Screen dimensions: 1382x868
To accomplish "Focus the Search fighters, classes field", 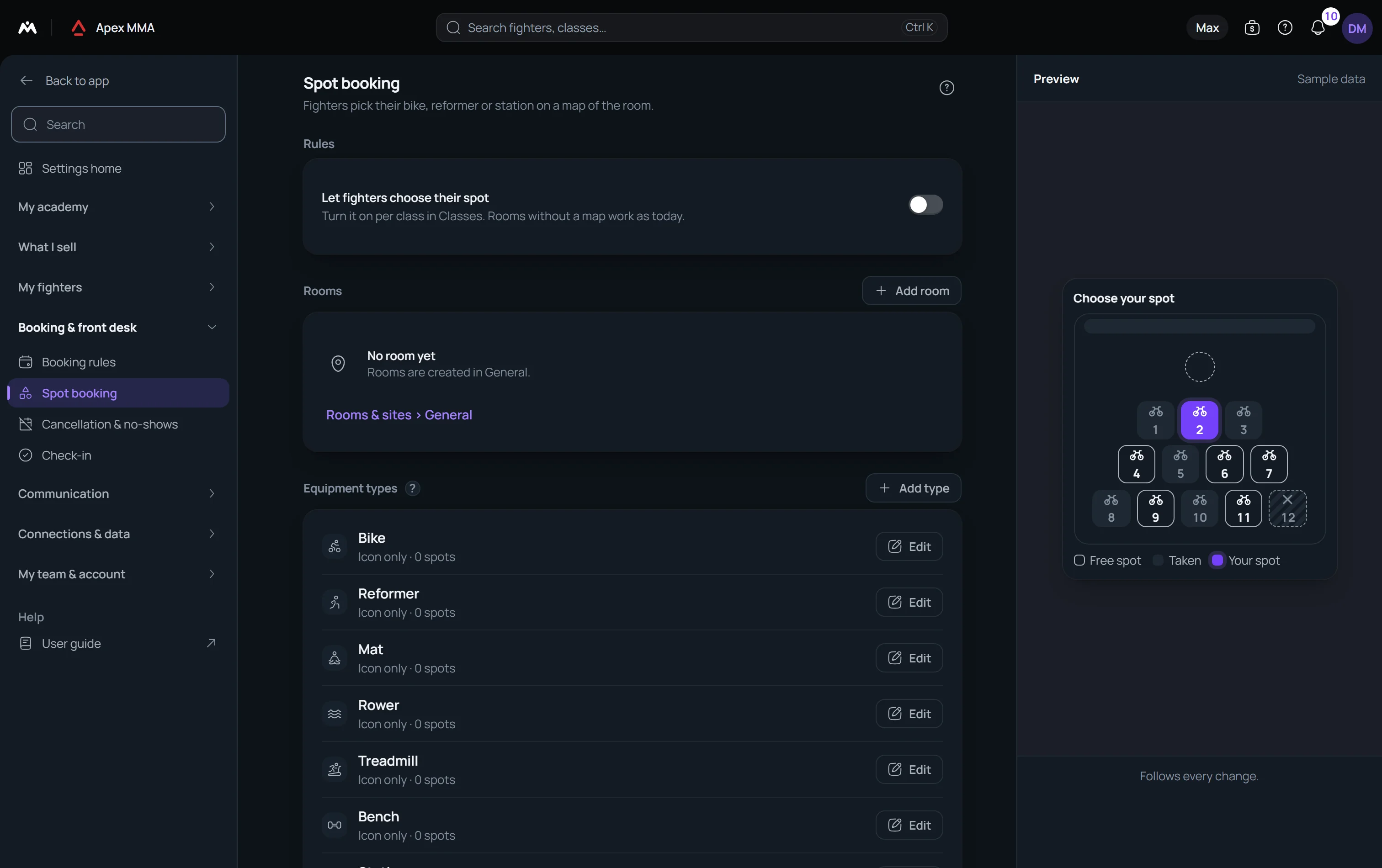I will click(x=691, y=27).
